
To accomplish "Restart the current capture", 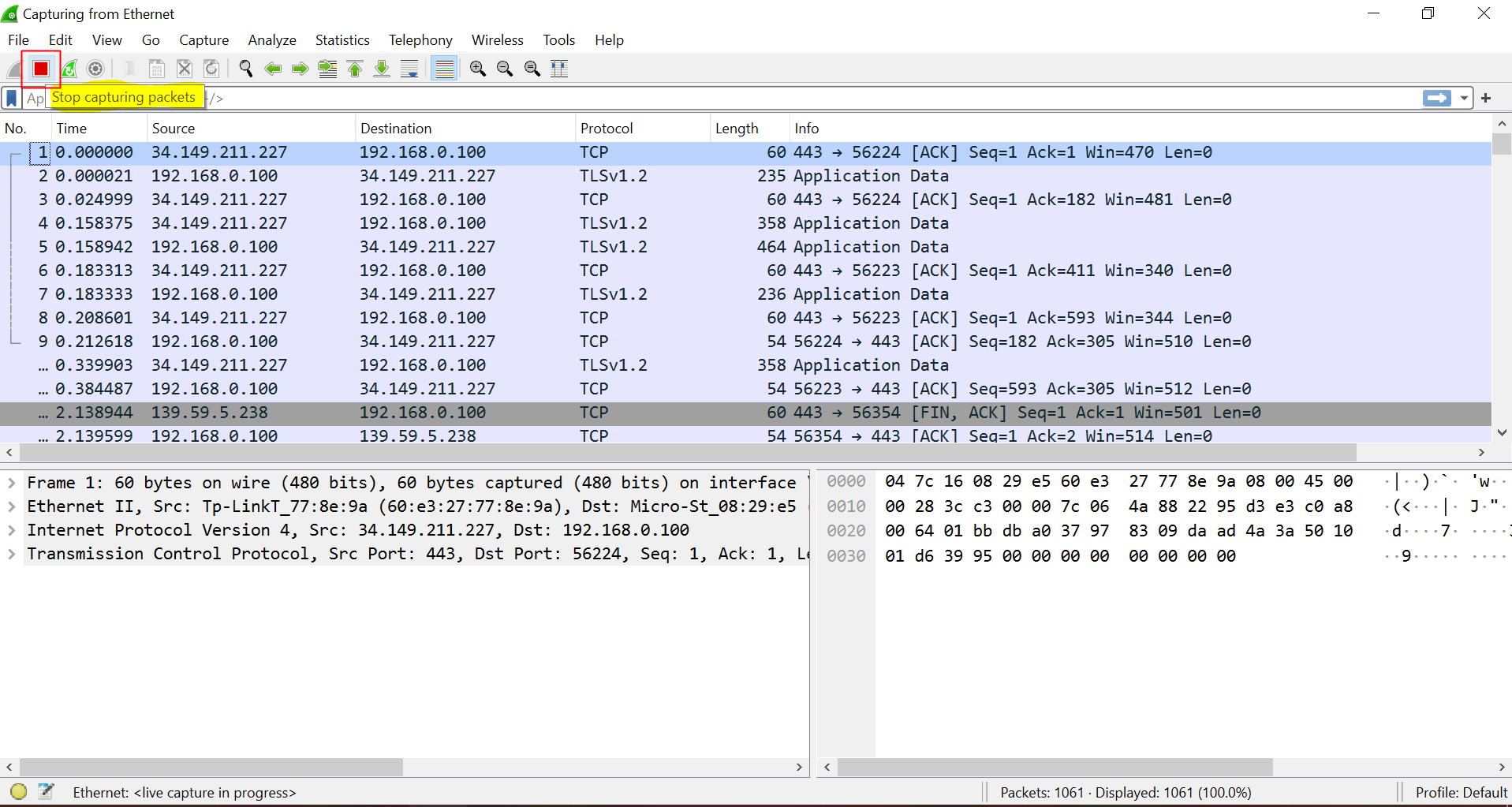I will point(69,69).
